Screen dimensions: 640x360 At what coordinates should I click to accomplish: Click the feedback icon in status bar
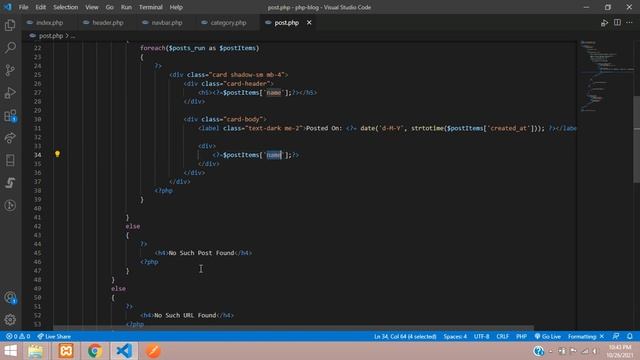(x=616, y=336)
